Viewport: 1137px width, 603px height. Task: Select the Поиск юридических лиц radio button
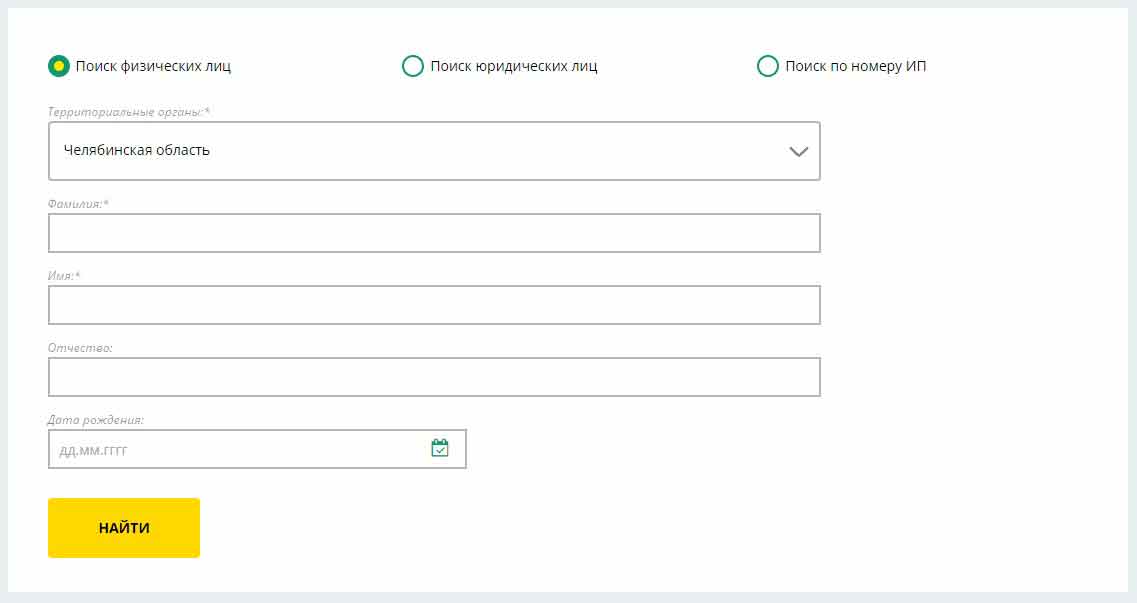click(x=413, y=67)
